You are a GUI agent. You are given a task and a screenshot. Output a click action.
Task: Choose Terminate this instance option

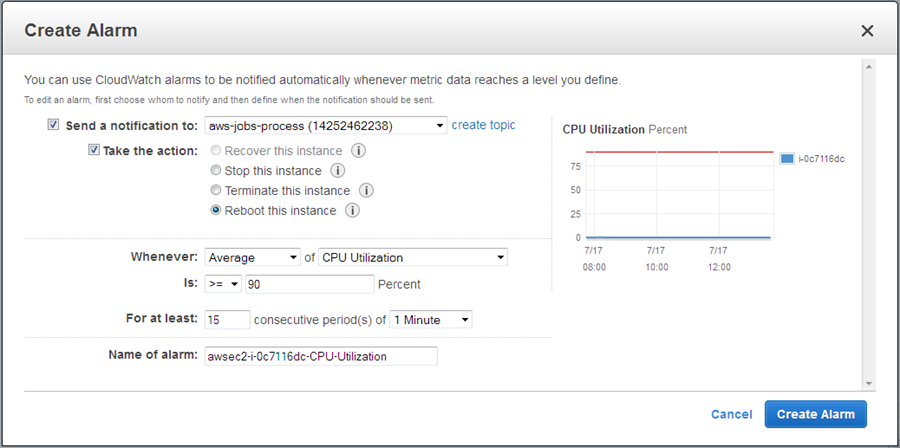(215, 191)
